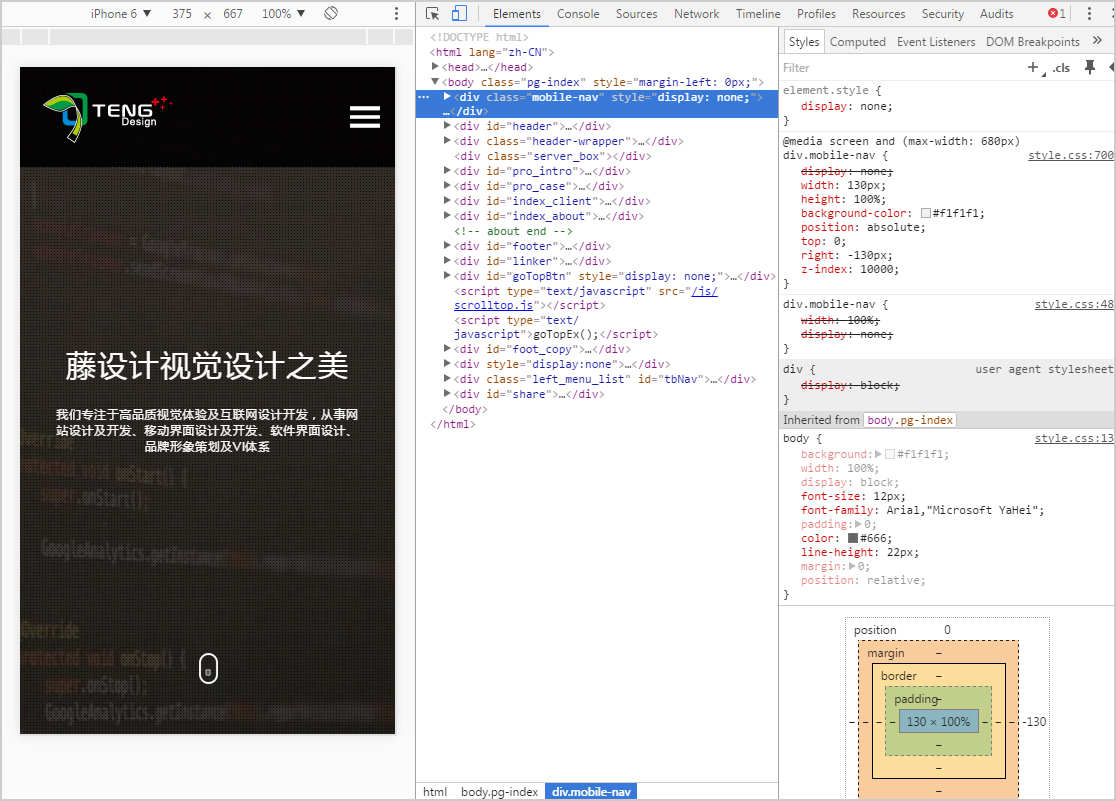Open style.css:700 source link
The width and height of the screenshot is (1116, 801).
click(1070, 155)
